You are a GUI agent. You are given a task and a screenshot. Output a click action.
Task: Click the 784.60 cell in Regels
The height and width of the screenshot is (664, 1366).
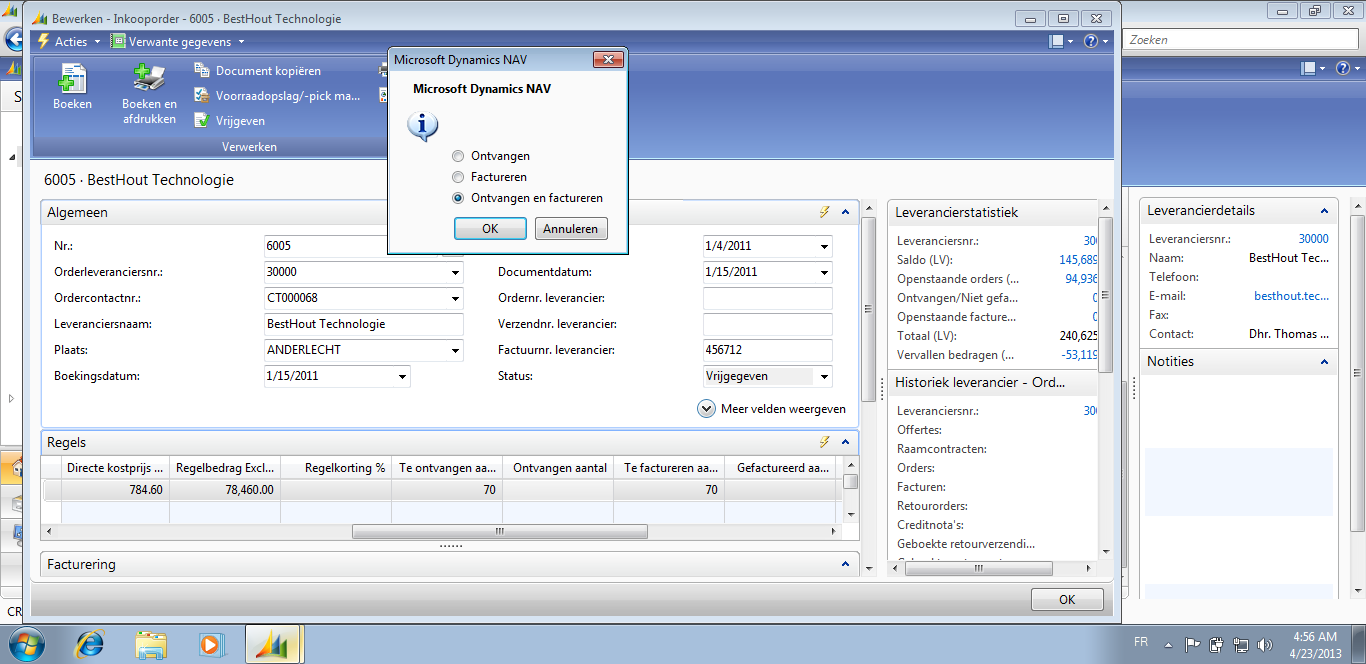(x=115, y=490)
